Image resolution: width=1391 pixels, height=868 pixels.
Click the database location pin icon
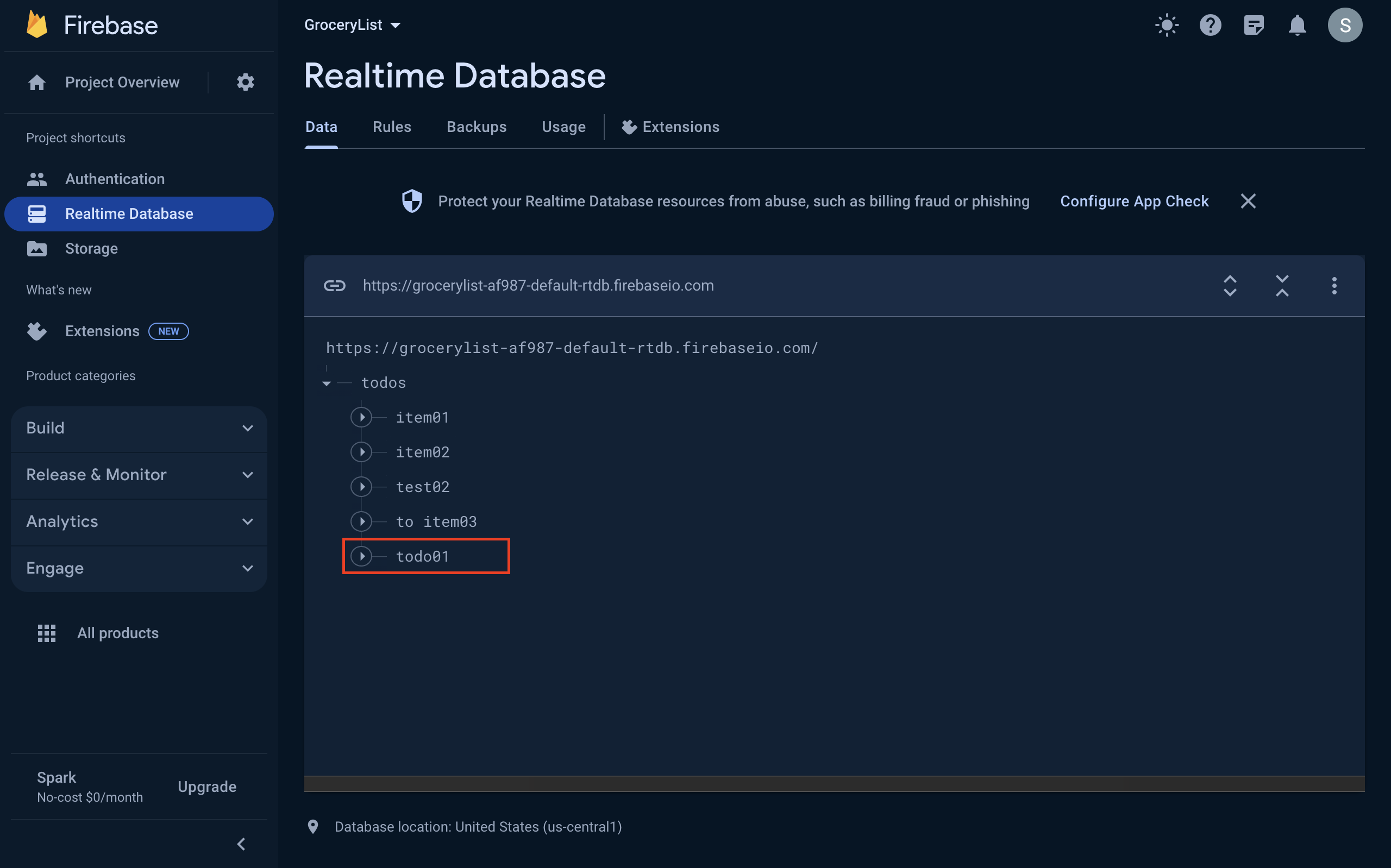tap(313, 827)
